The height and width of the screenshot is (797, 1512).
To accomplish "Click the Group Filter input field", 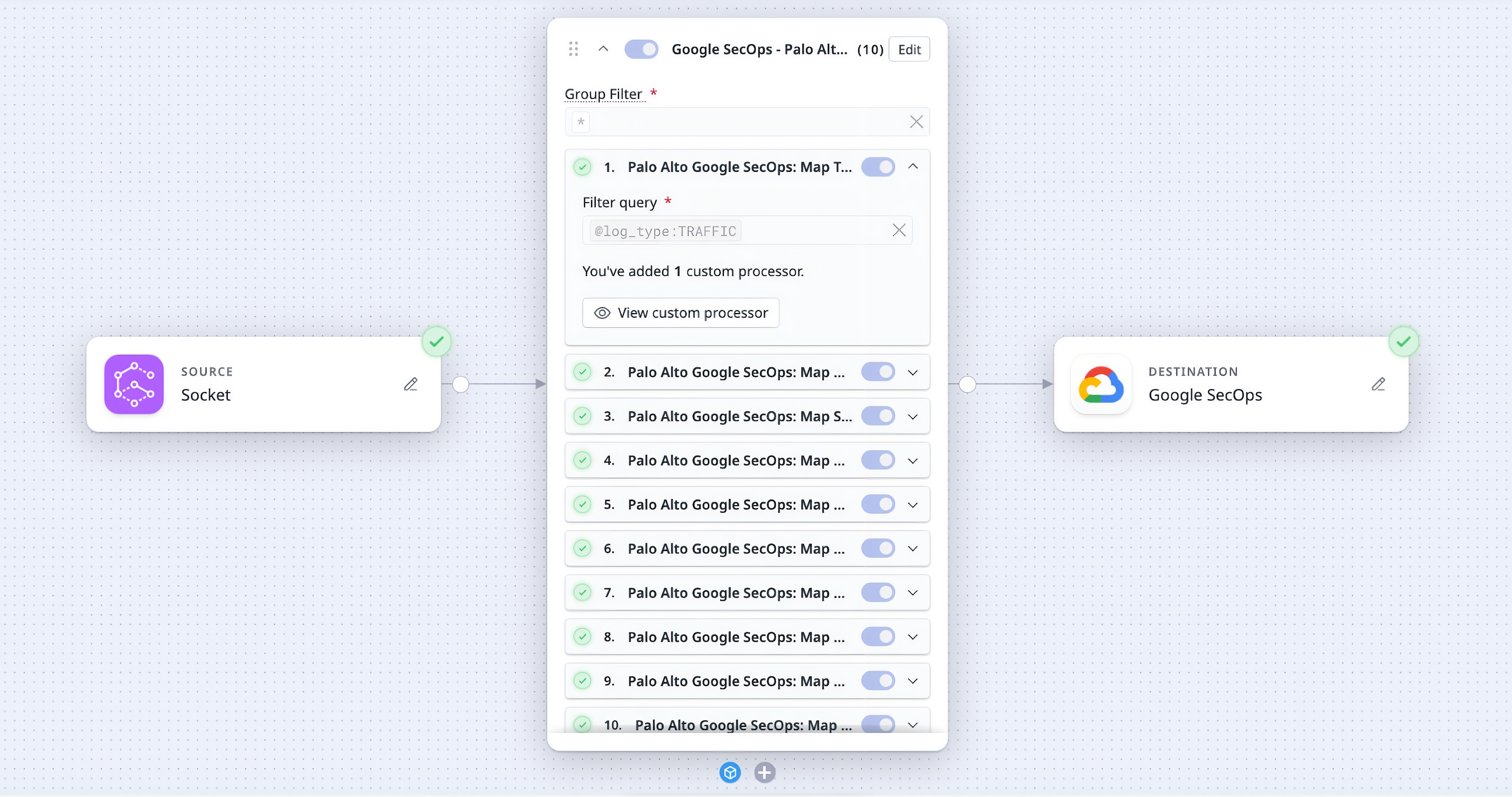I will 747,122.
